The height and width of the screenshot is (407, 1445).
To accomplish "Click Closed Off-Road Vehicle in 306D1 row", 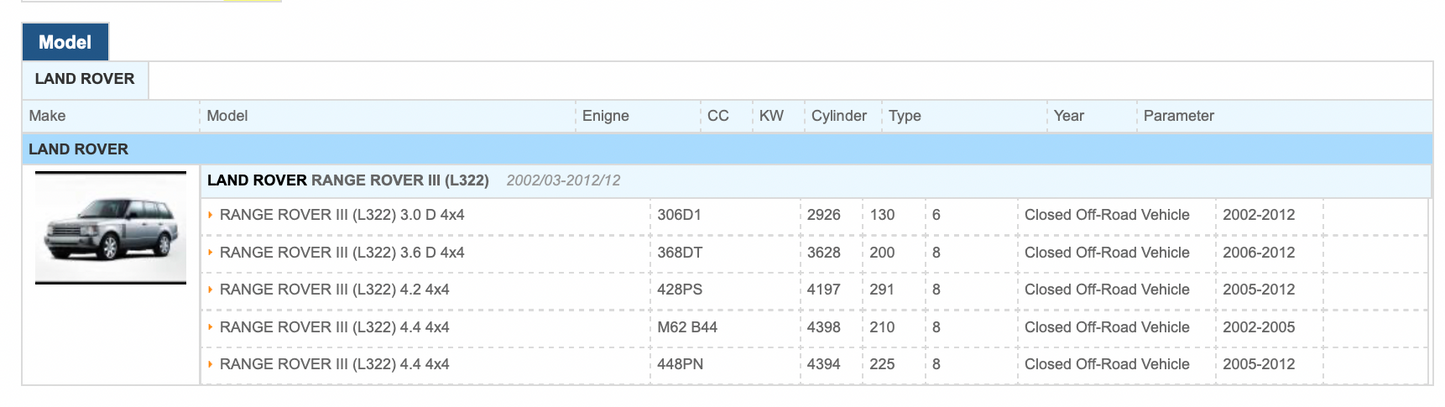I will (x=1107, y=215).
